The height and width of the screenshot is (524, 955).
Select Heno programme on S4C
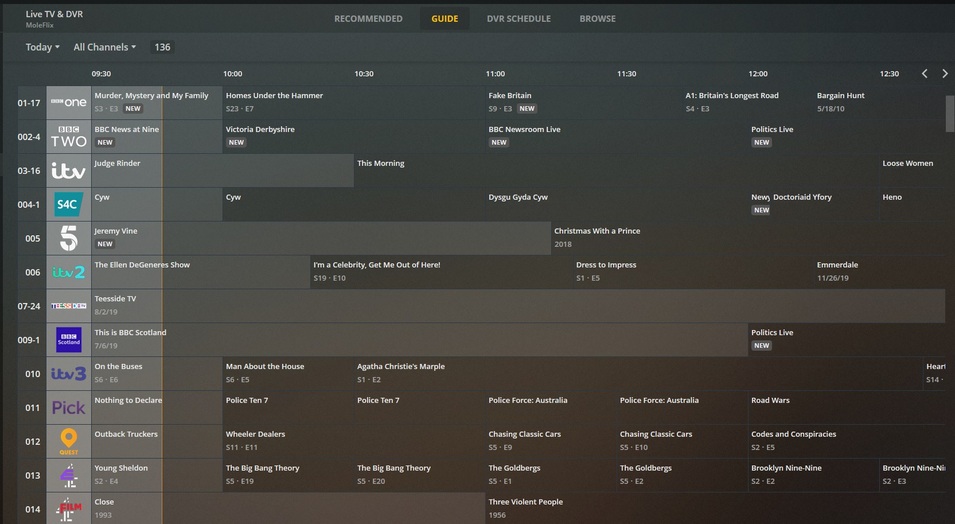tap(912, 205)
